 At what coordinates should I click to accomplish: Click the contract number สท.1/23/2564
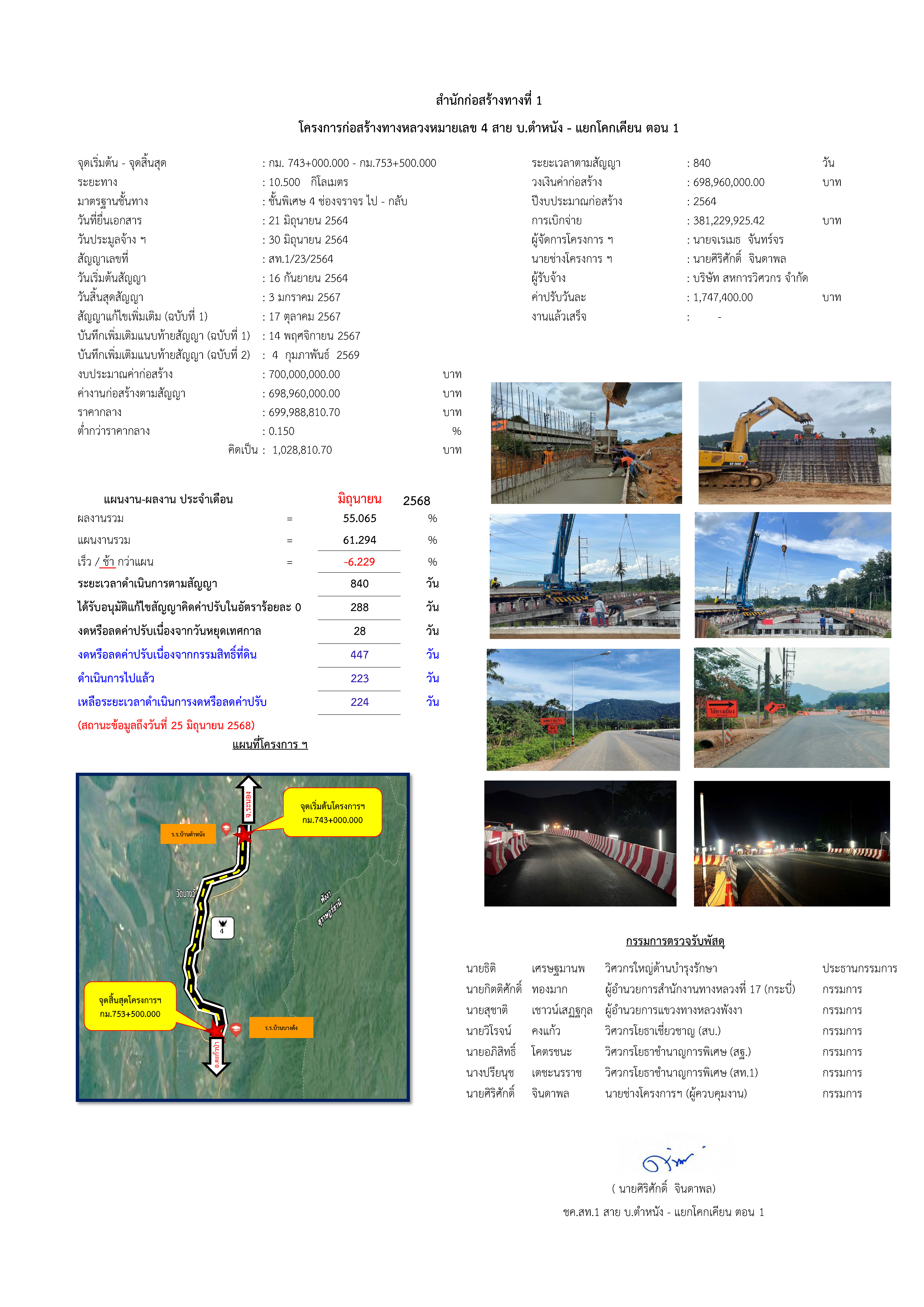[301, 259]
